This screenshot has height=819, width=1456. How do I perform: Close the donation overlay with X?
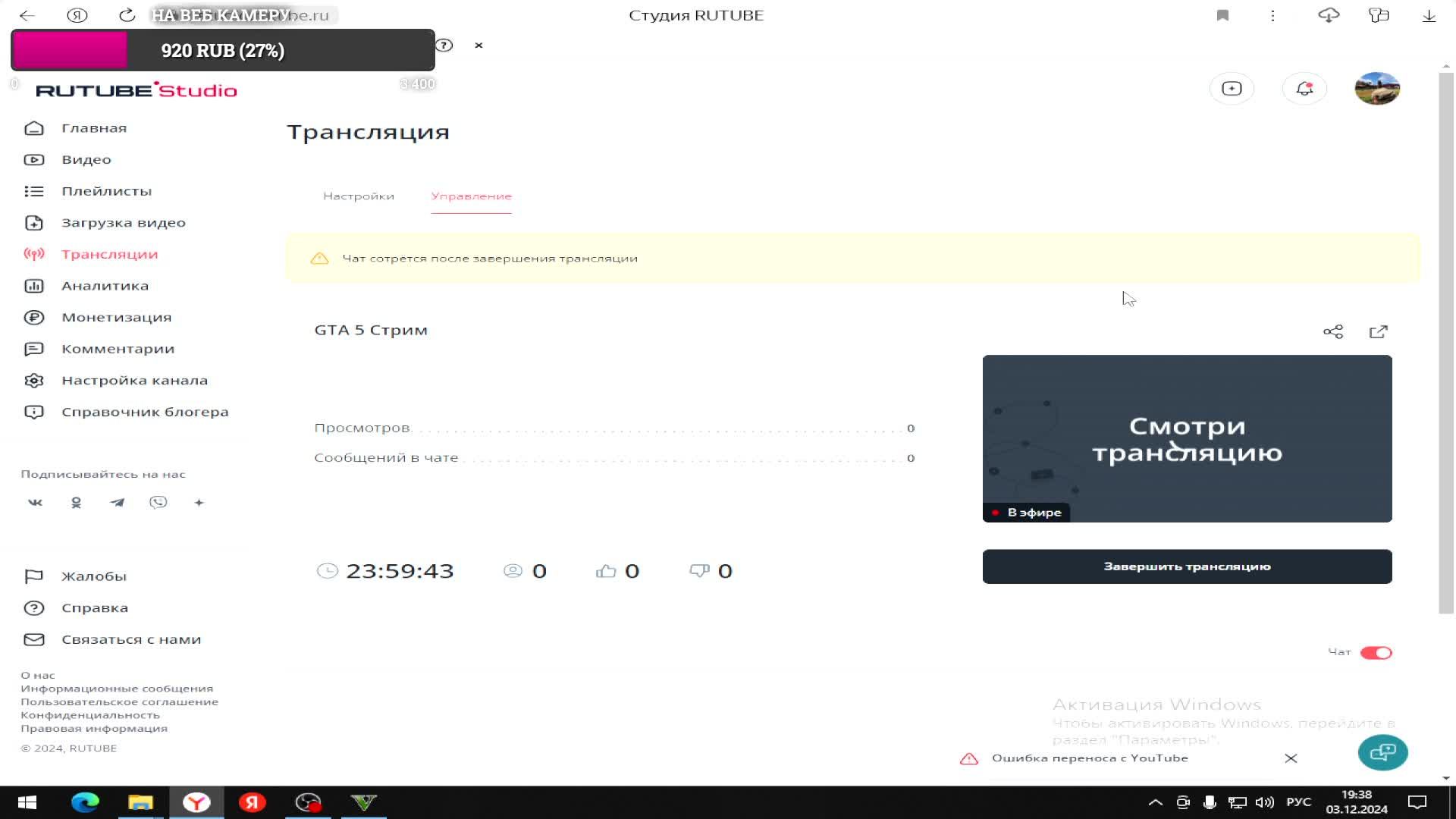[479, 45]
